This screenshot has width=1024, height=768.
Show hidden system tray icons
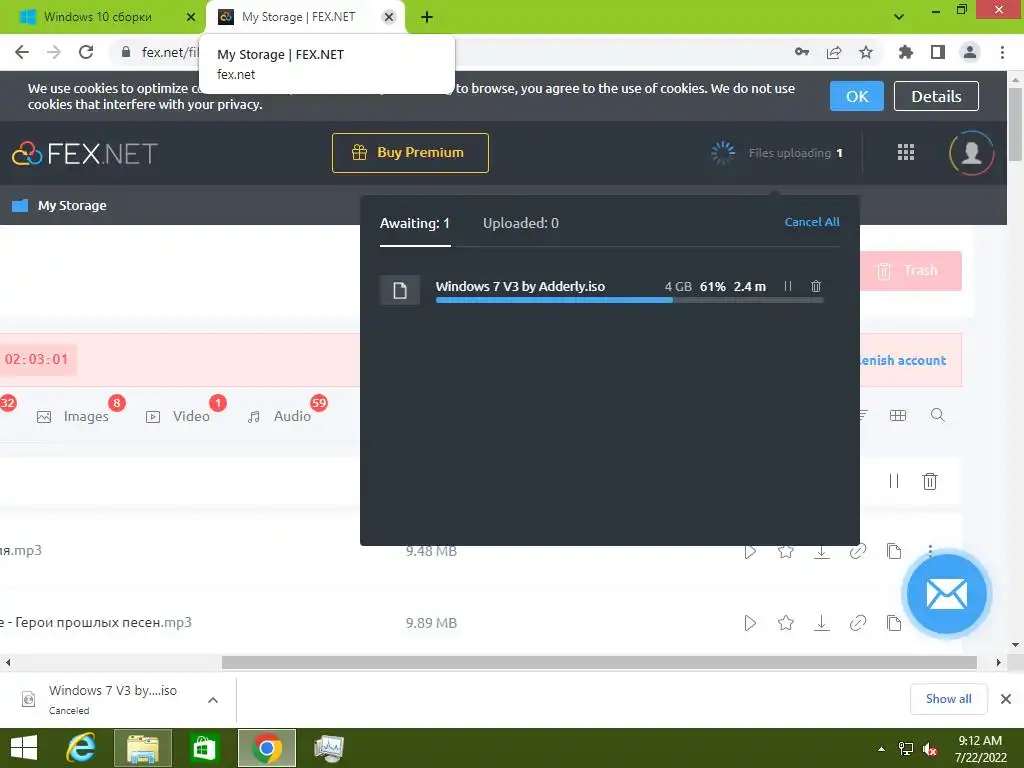point(882,749)
